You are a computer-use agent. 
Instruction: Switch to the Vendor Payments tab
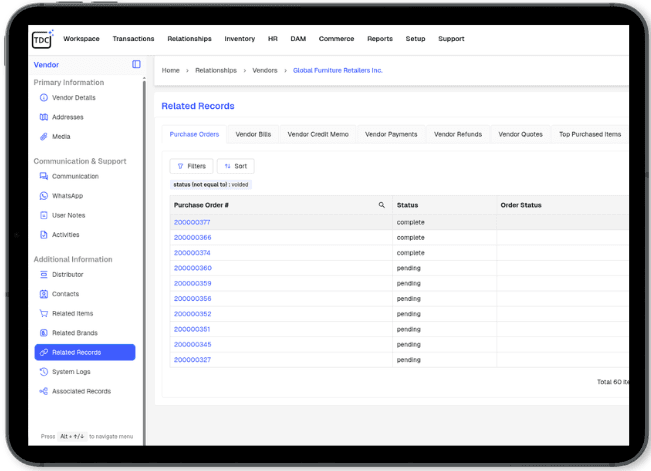click(391, 134)
